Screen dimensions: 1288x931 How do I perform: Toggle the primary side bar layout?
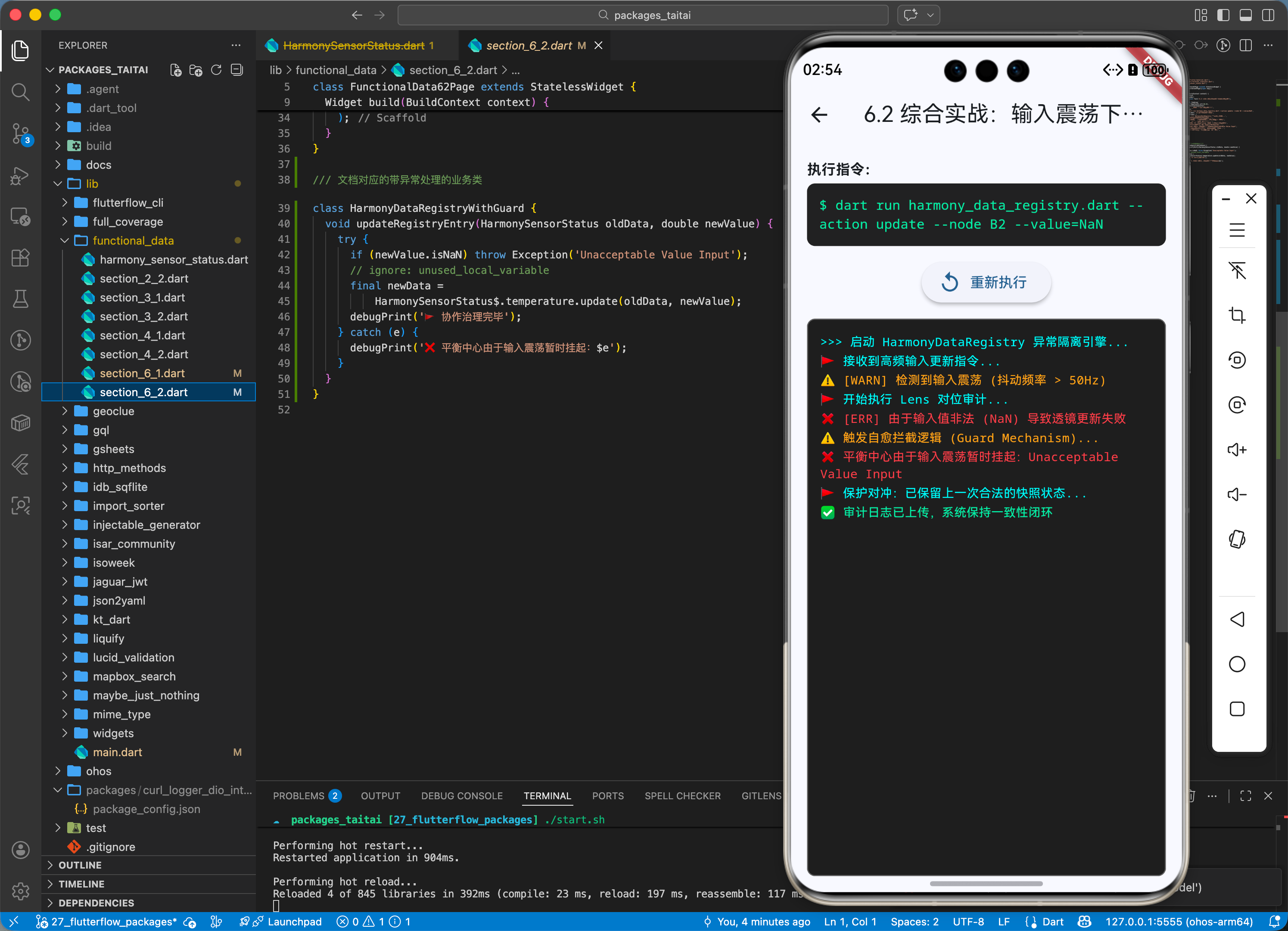click(x=1223, y=16)
